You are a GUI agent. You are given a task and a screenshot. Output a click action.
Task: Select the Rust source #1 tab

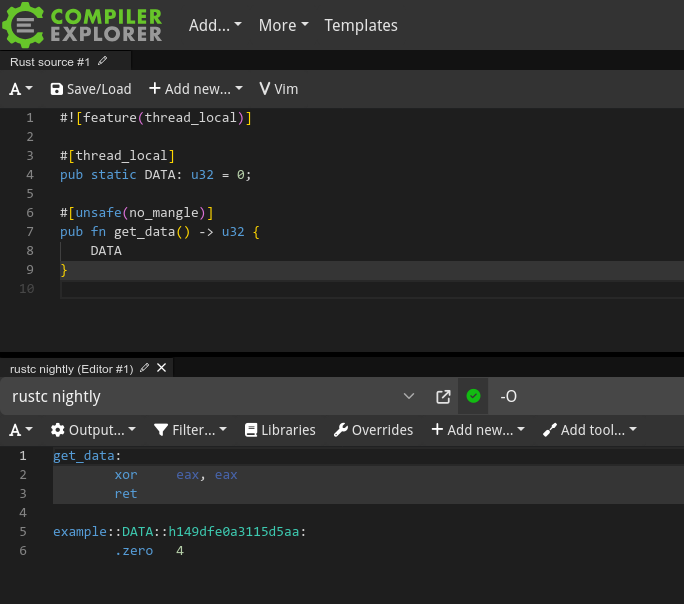point(50,62)
